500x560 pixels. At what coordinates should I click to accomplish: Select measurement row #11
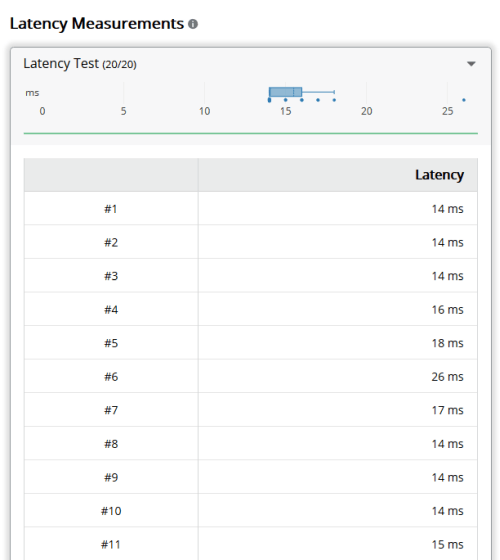[251, 544]
